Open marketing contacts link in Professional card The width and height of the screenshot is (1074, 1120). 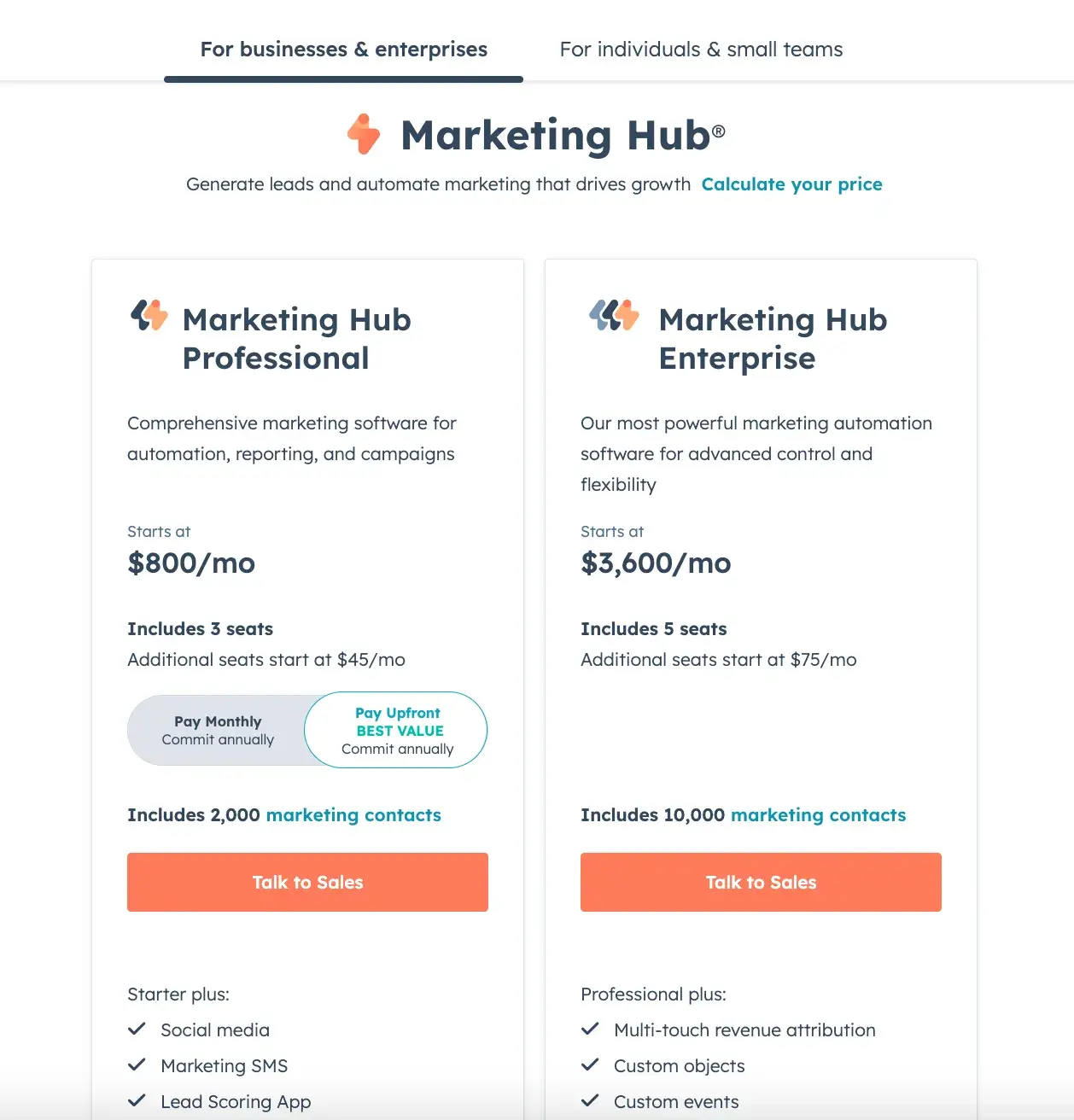tap(353, 815)
